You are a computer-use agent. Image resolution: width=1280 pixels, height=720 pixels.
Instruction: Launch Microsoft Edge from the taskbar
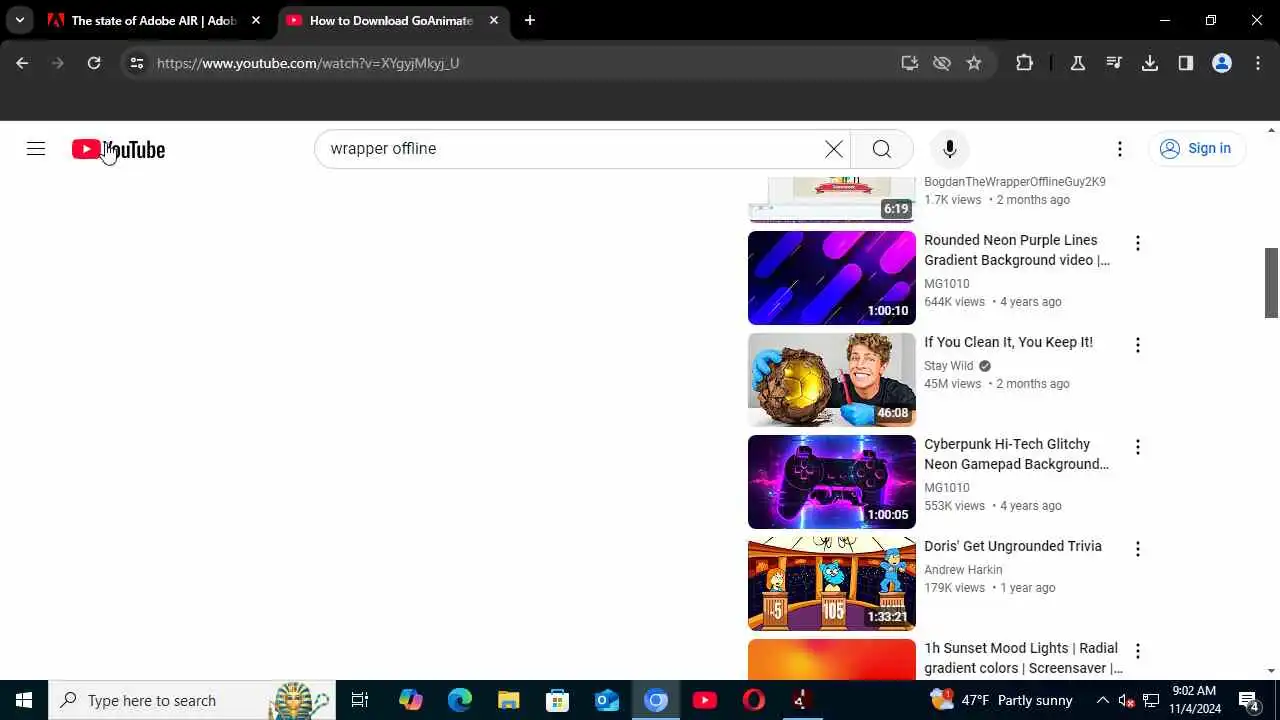[x=460, y=700]
